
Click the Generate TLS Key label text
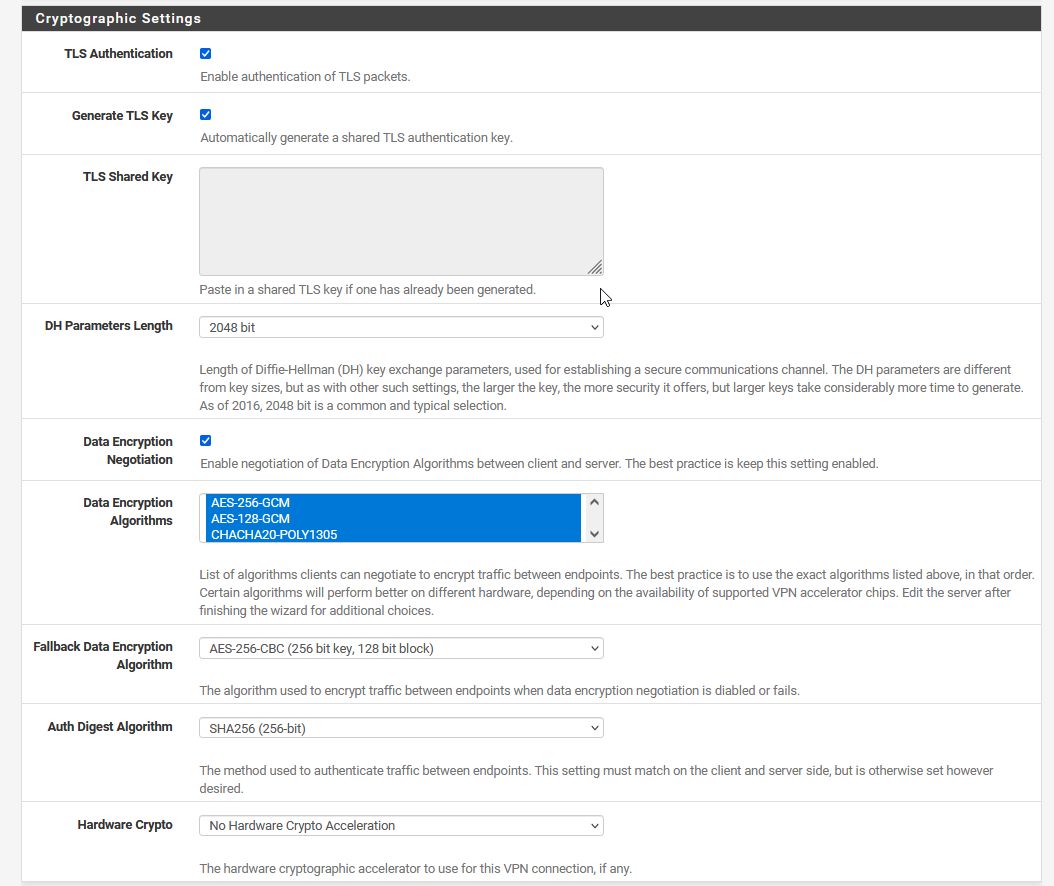pyautogui.click(x=122, y=116)
